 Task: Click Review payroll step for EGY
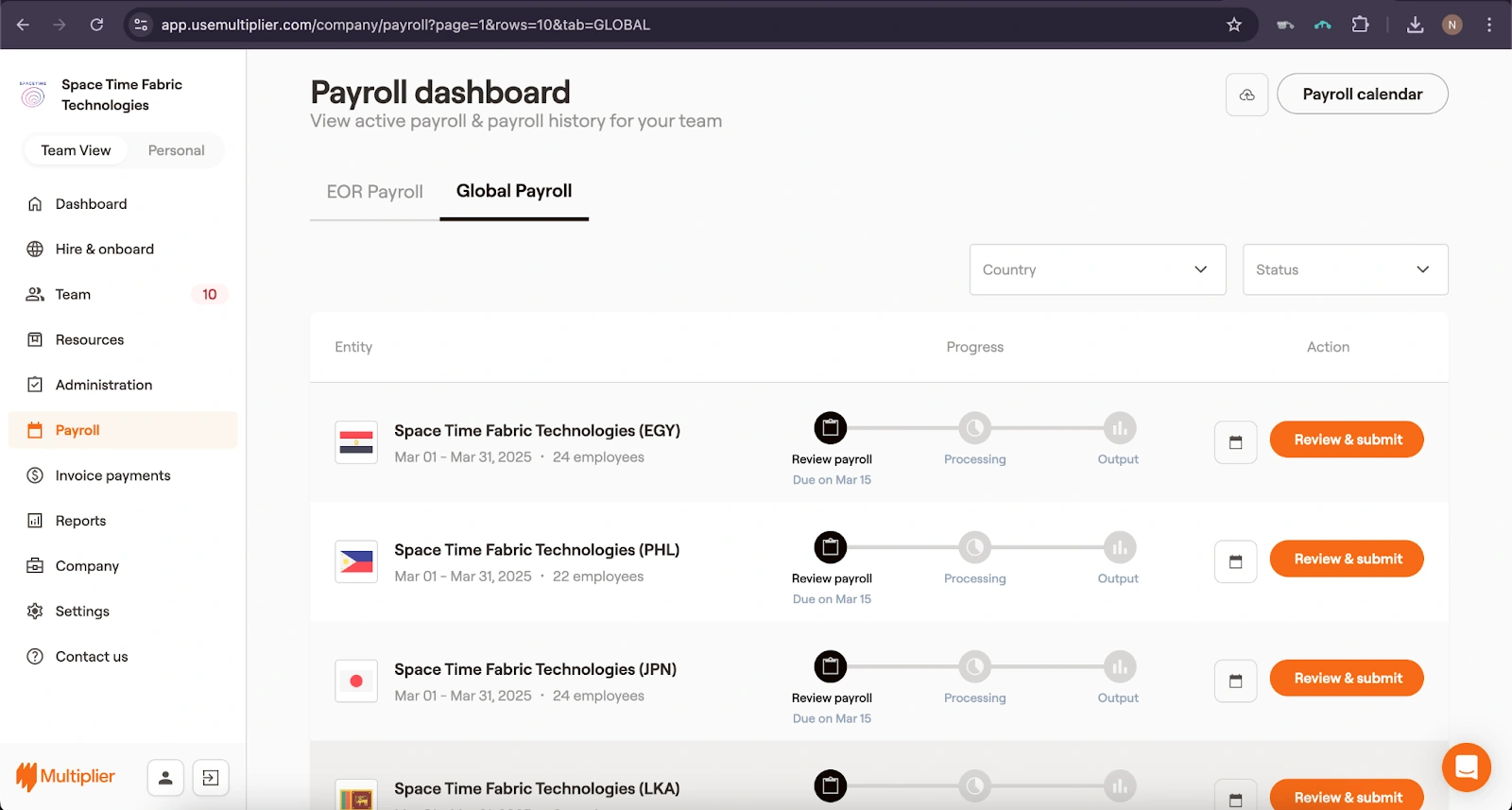click(x=831, y=428)
